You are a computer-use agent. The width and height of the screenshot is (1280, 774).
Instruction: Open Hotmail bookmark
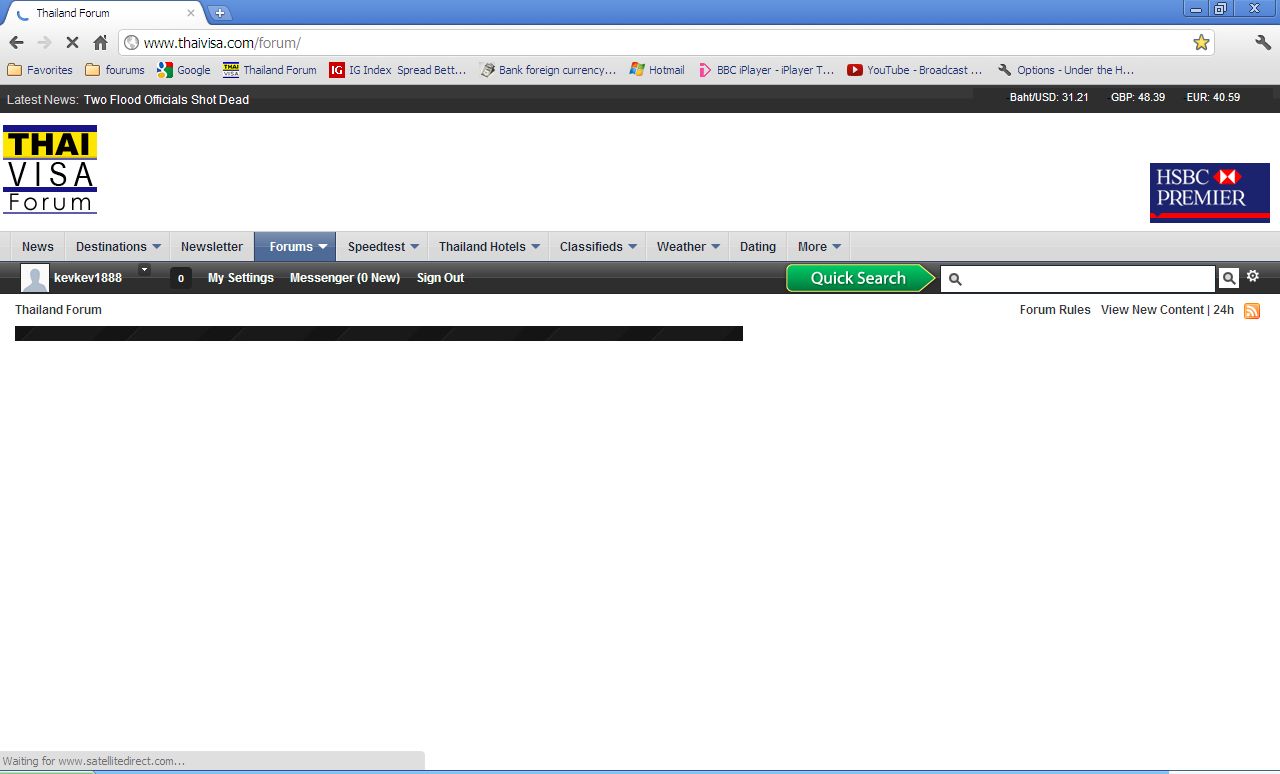(657, 70)
